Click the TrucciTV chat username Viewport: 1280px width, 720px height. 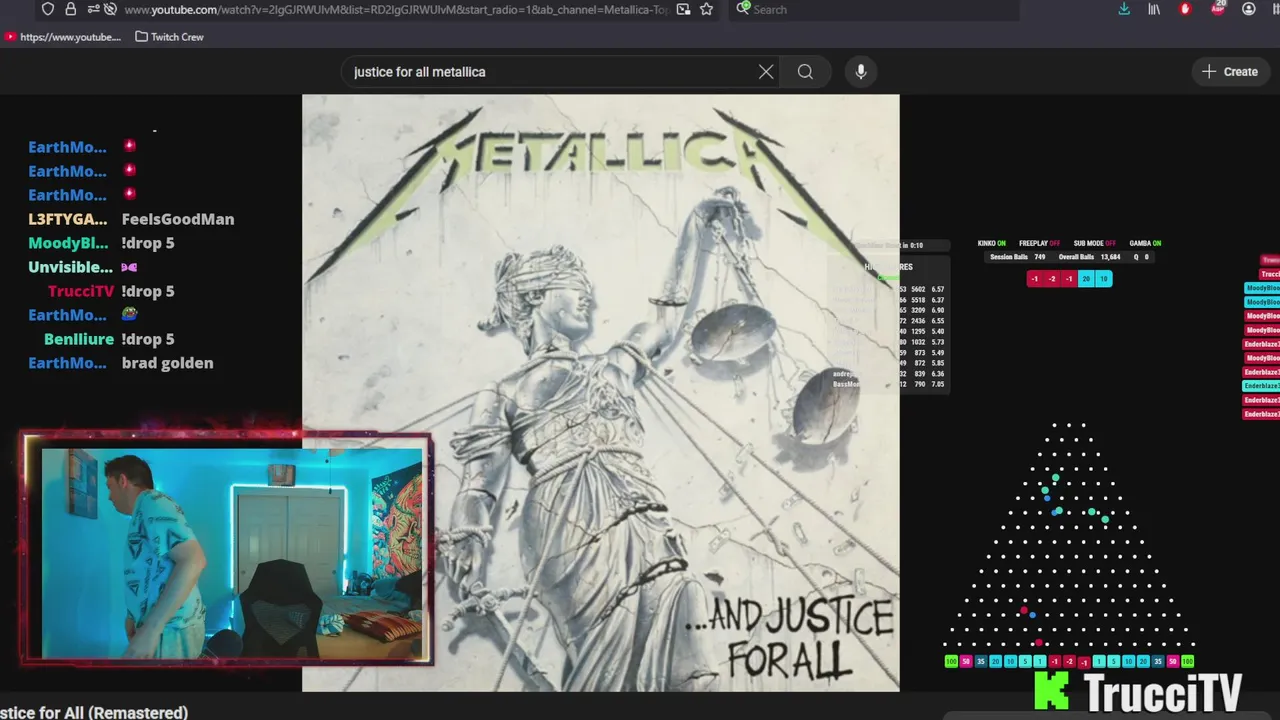[81, 291]
